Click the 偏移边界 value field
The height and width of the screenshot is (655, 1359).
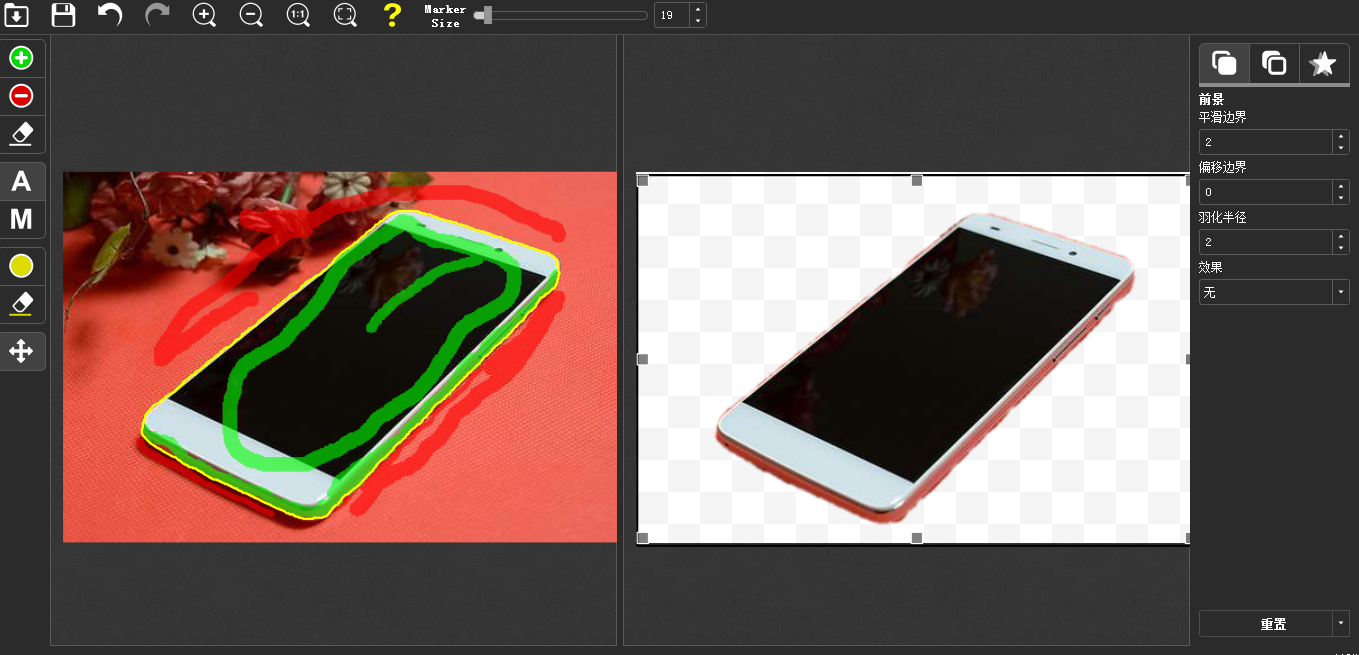click(1266, 192)
